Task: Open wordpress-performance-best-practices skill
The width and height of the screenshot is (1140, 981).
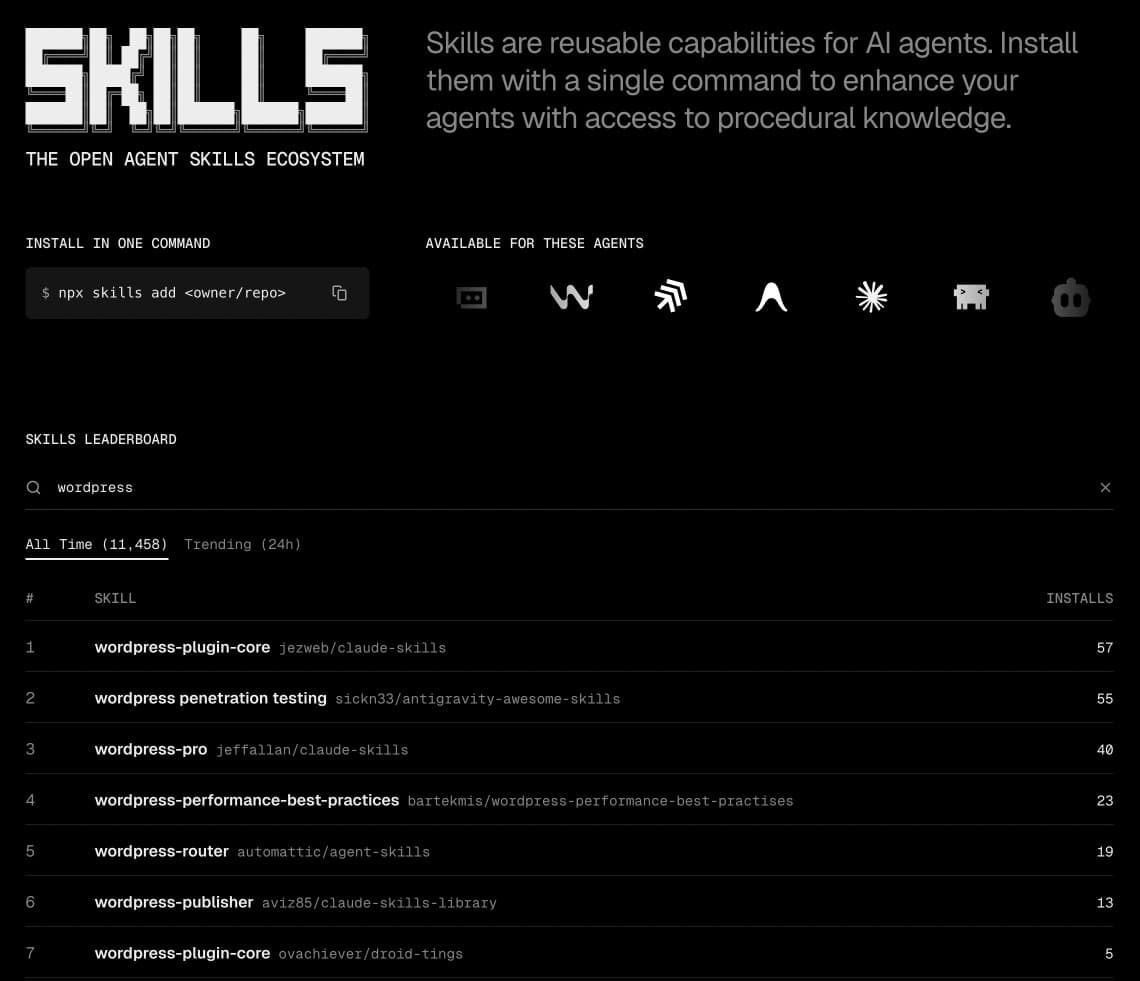Action: (246, 800)
